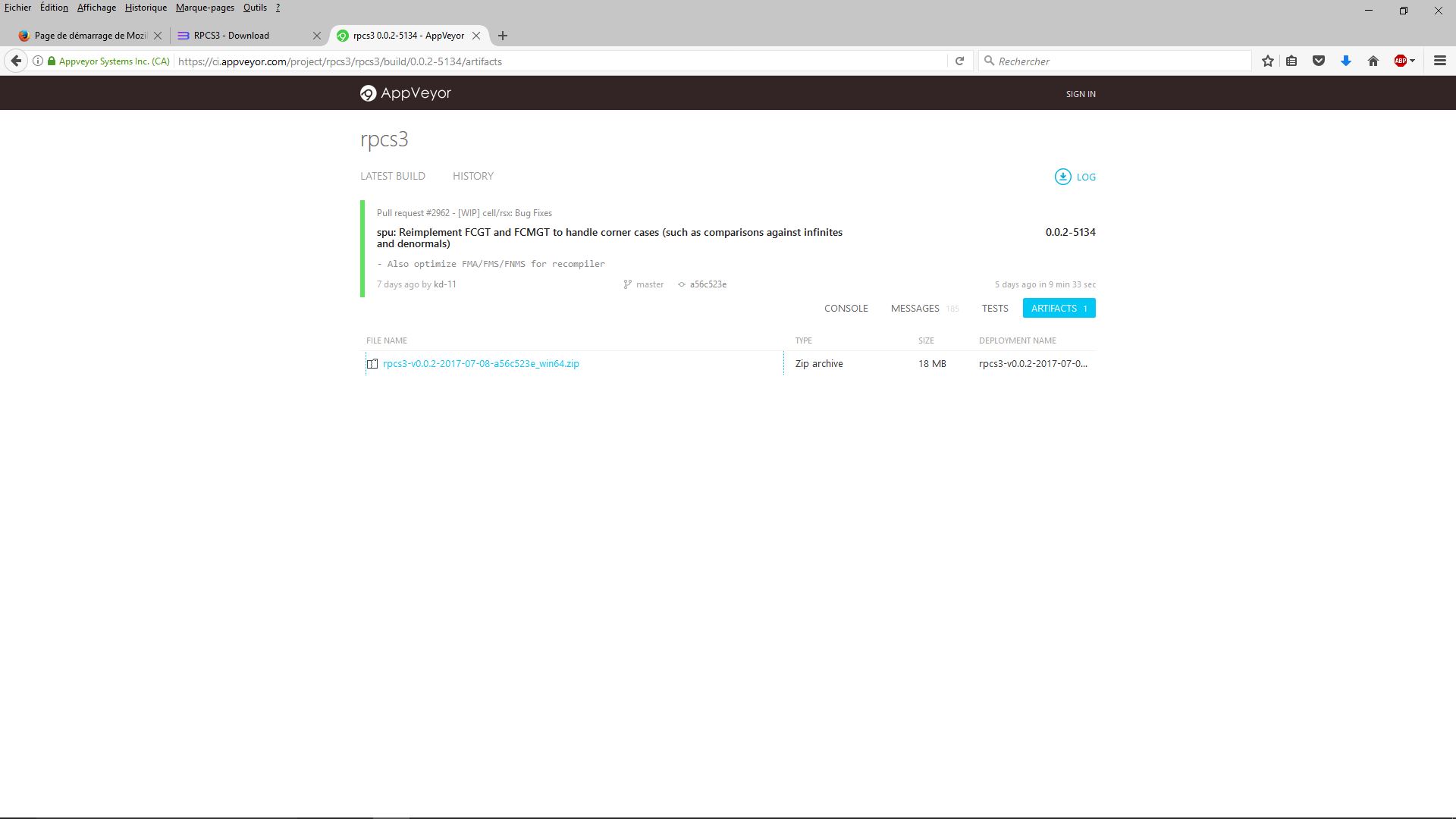Open the MESSAGES tab
Viewport: 1456px width, 819px height.
tap(915, 309)
